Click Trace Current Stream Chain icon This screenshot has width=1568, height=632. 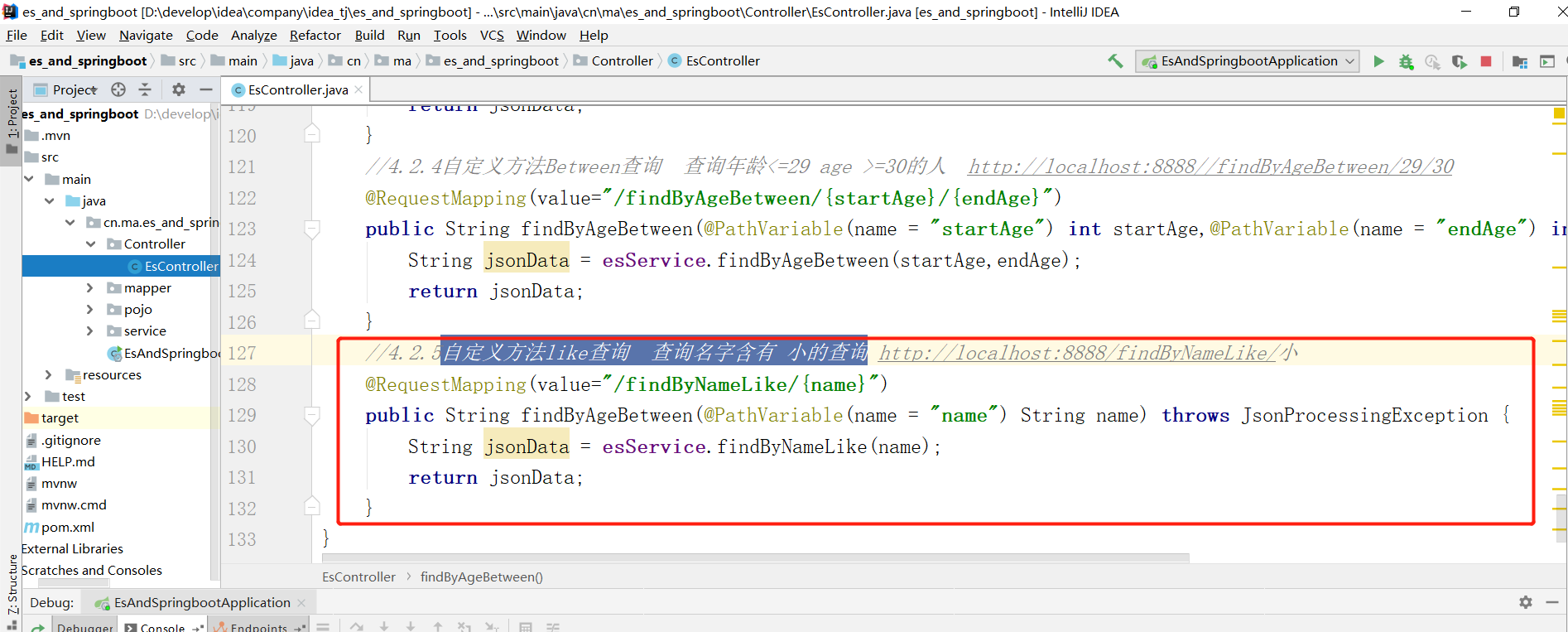[552, 627]
